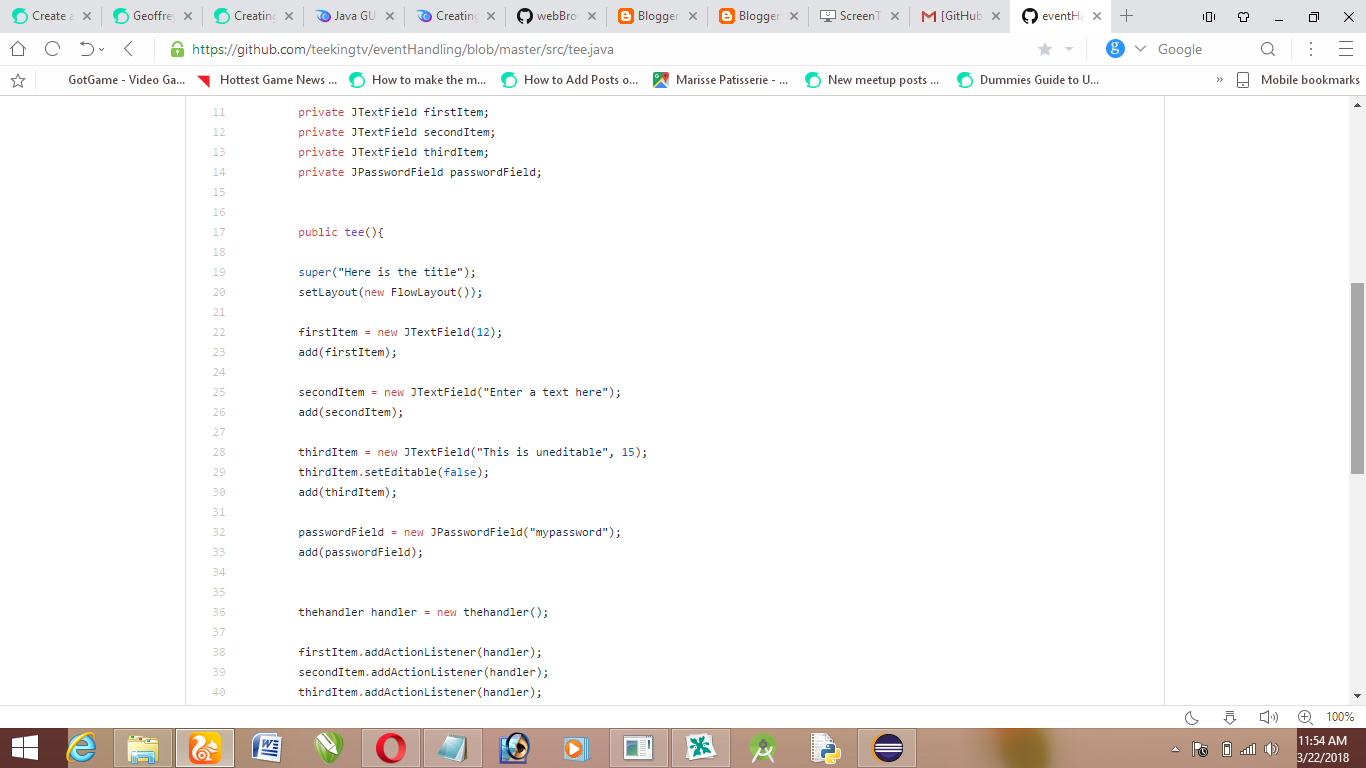1366x768 pixels.
Task: Click the 100% zoom level value
Action: pos(1340,717)
